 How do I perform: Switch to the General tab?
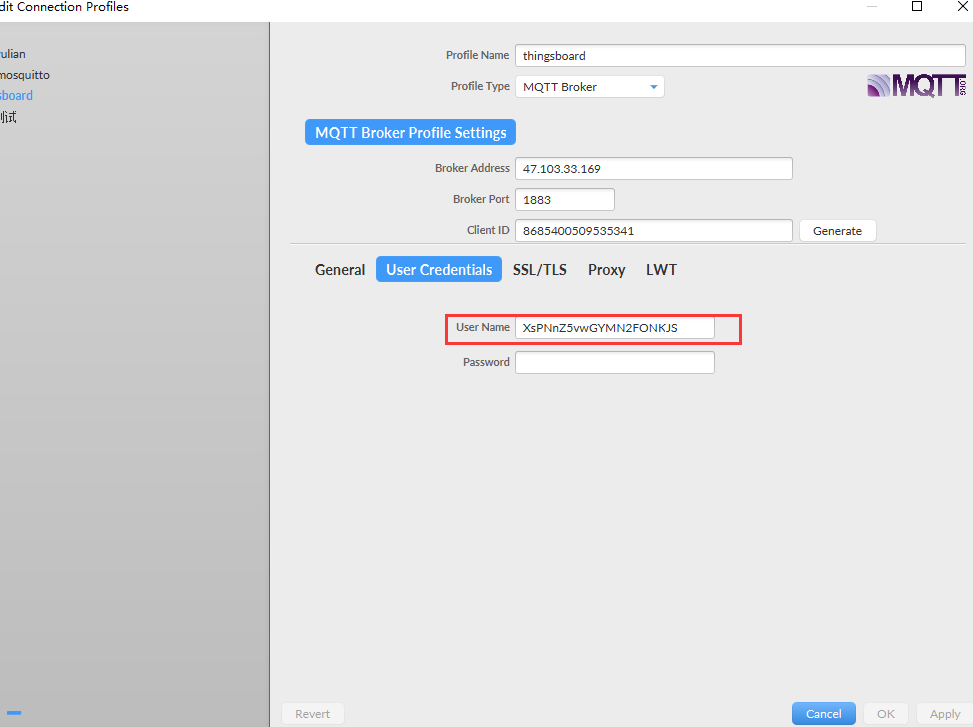coord(339,270)
